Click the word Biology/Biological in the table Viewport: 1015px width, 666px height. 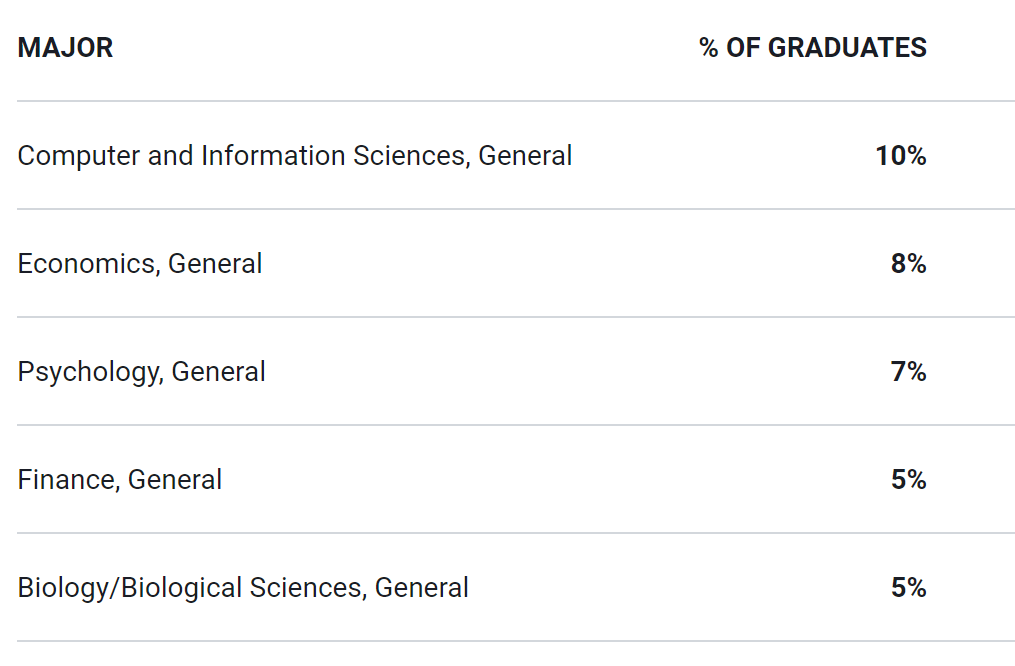coord(129,588)
